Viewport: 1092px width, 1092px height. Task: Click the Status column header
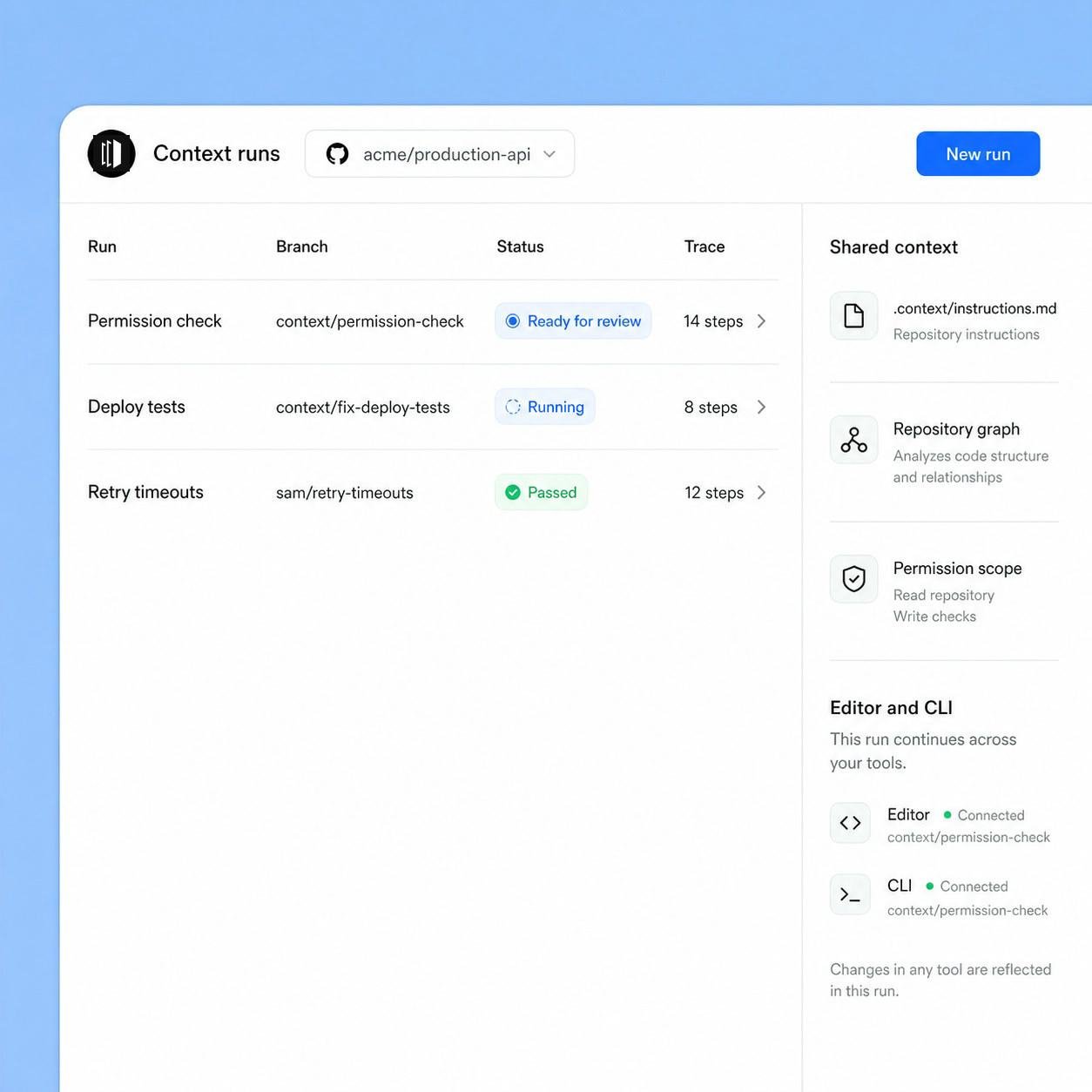(x=520, y=246)
